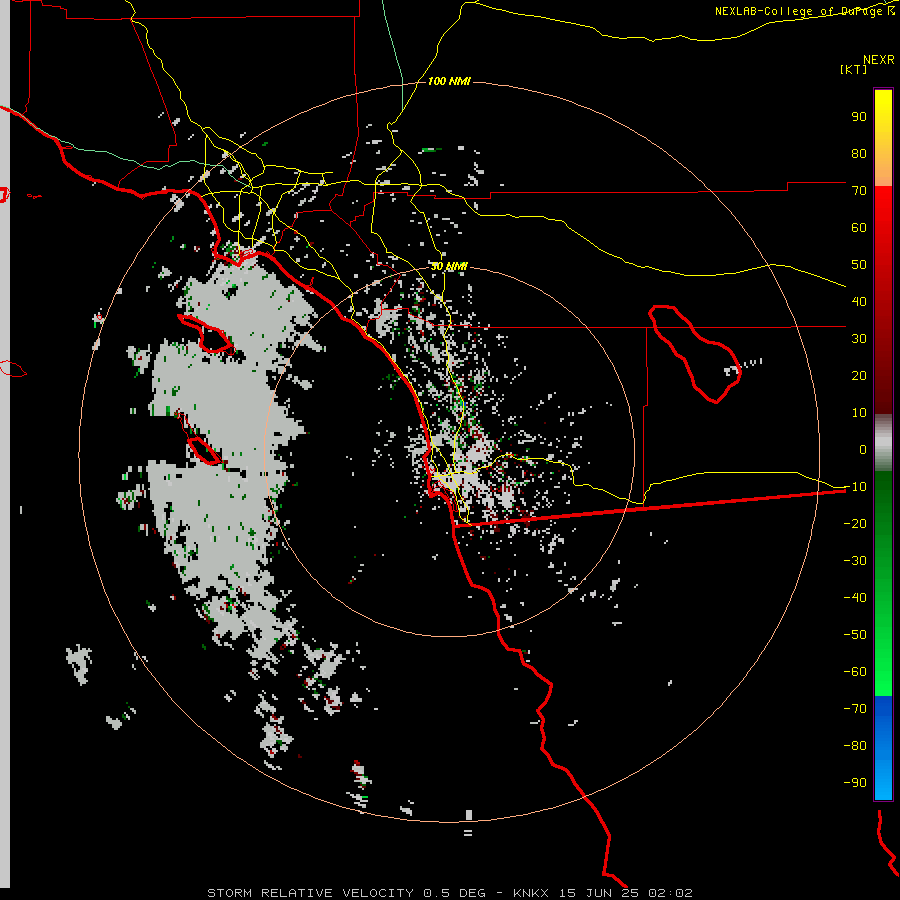Click the 30 value on velocity scale
This screenshot has width=900, height=900.
(859, 339)
